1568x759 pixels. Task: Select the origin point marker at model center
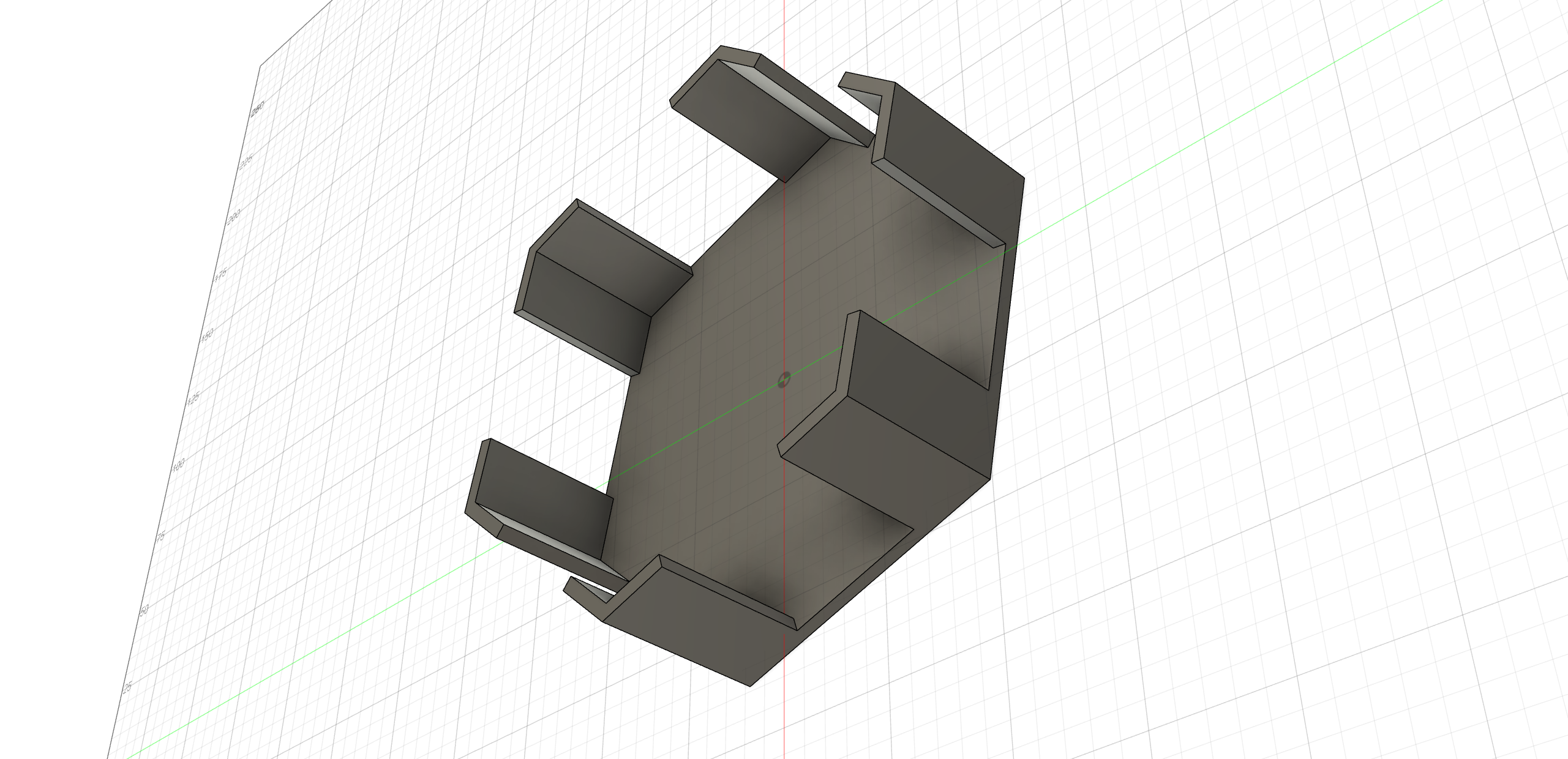click(784, 380)
